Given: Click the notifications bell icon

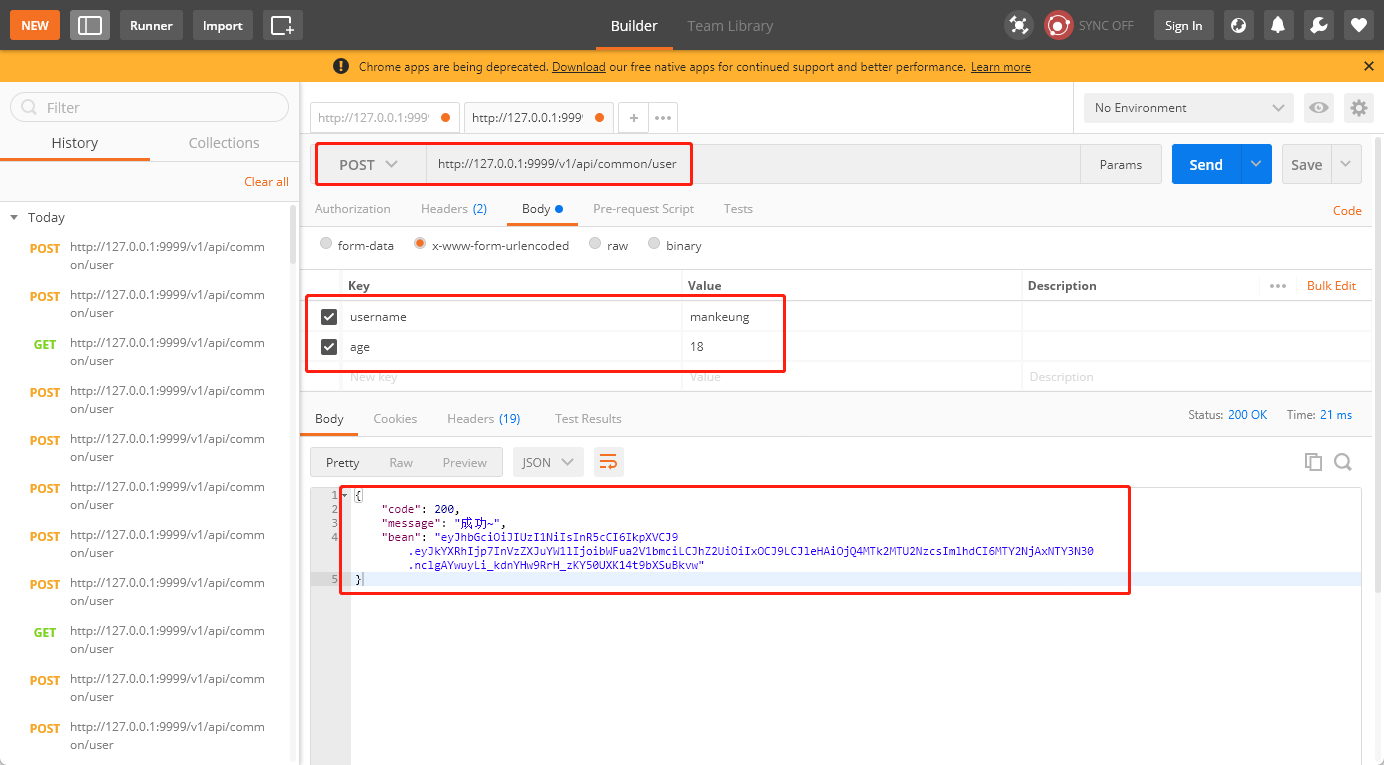Looking at the screenshot, I should coord(1278,25).
